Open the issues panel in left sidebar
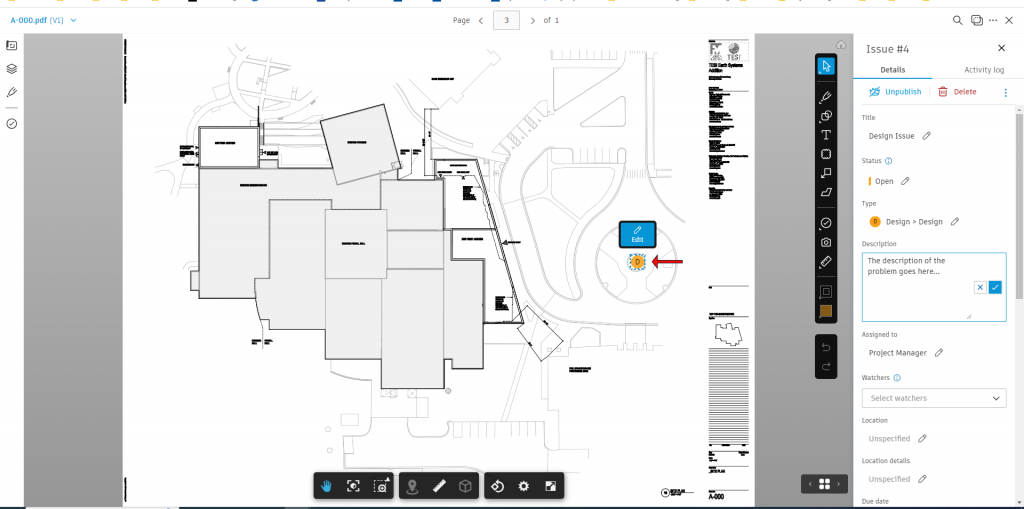 [12, 123]
